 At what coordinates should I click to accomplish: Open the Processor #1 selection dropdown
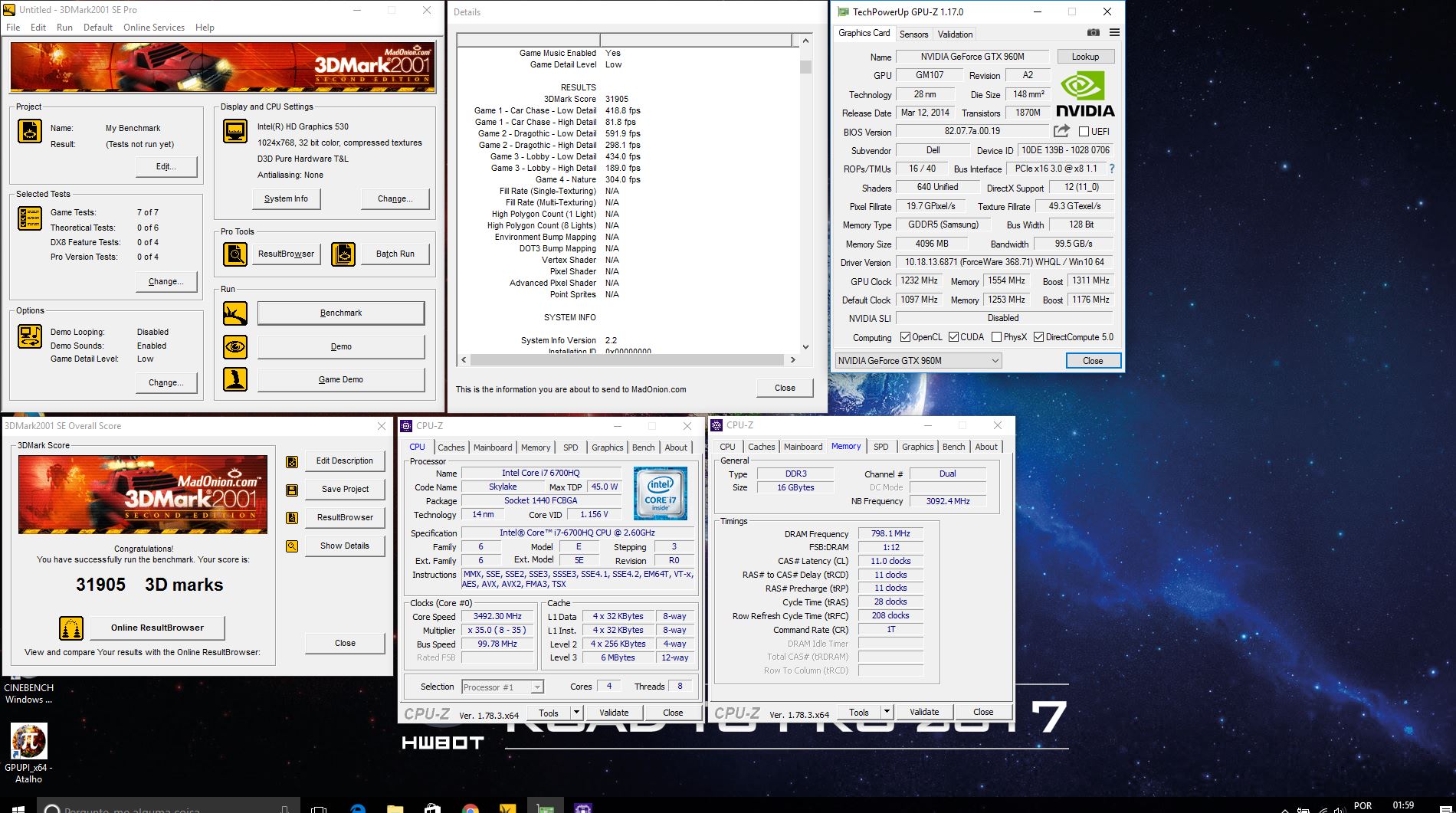tap(503, 687)
